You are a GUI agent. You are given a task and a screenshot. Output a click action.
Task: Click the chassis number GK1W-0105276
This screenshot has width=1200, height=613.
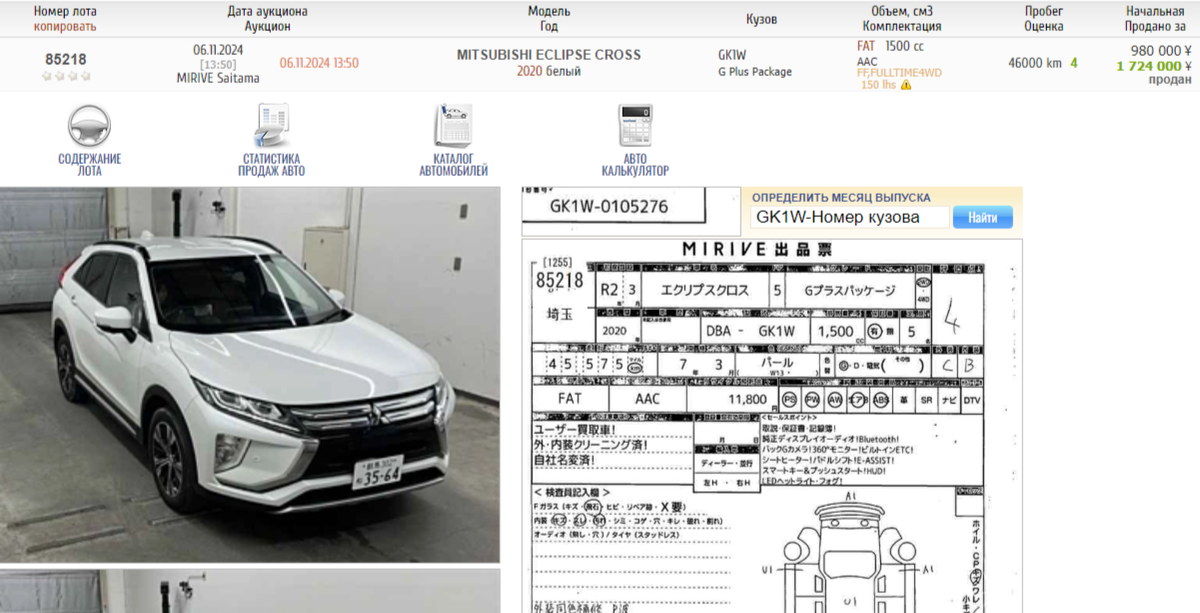608,207
